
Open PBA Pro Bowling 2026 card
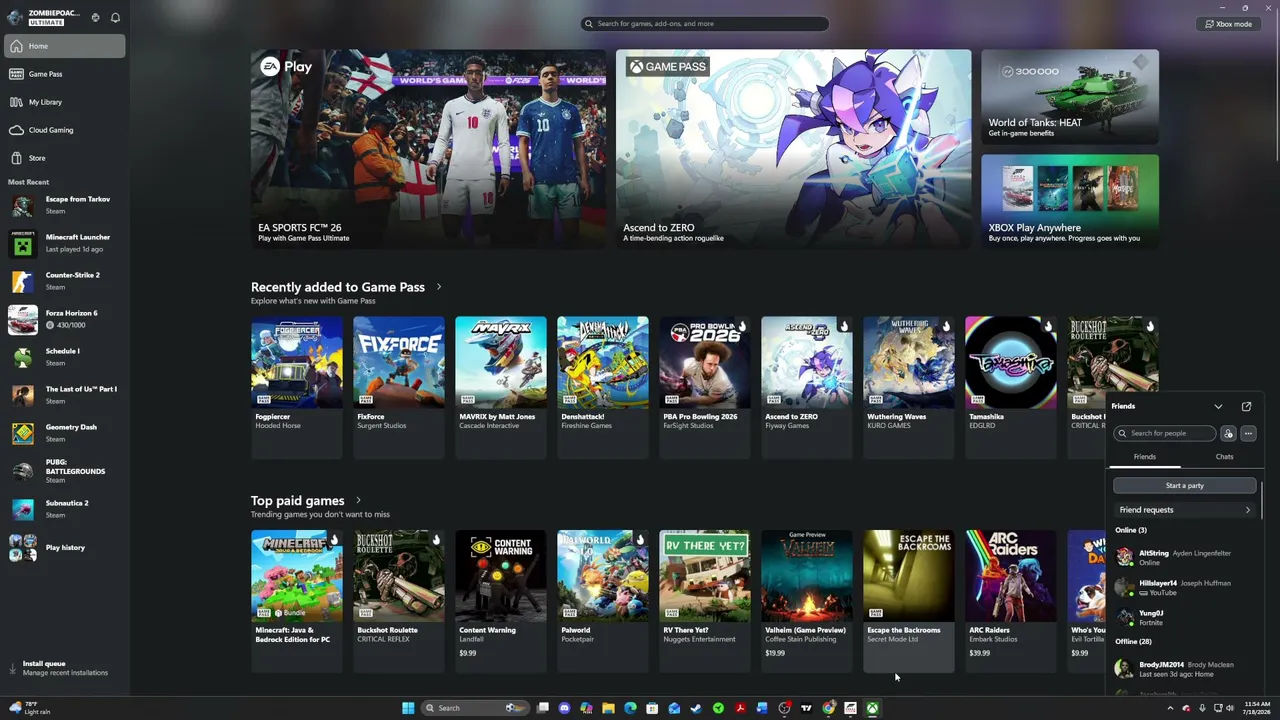coord(705,387)
